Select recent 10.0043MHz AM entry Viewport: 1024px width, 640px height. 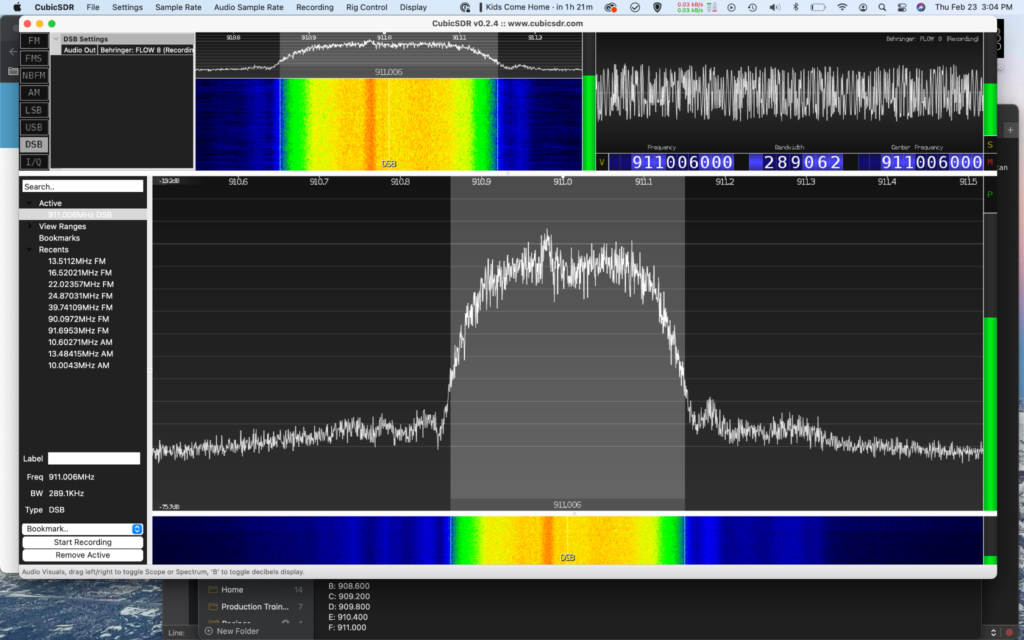pyautogui.click(x=78, y=366)
